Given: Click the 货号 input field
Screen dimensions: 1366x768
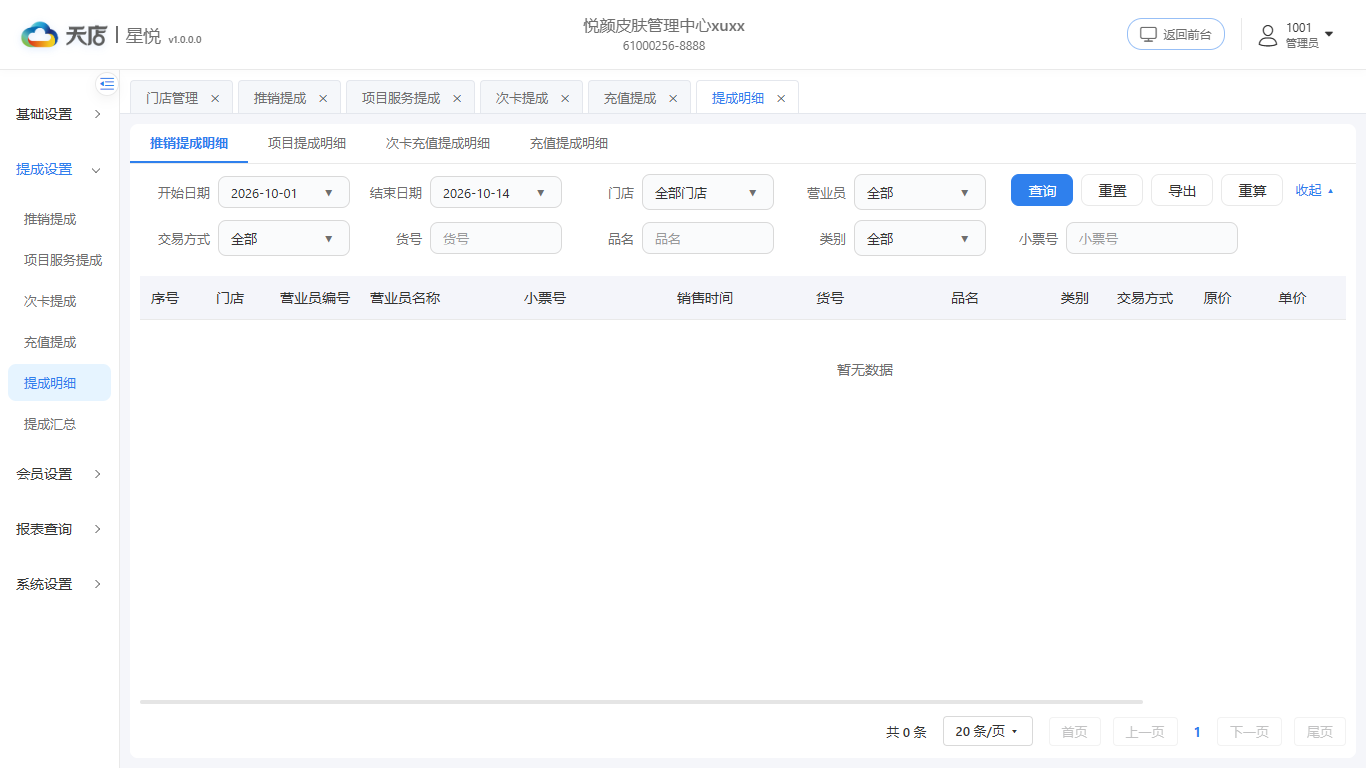Looking at the screenshot, I should coord(496,239).
